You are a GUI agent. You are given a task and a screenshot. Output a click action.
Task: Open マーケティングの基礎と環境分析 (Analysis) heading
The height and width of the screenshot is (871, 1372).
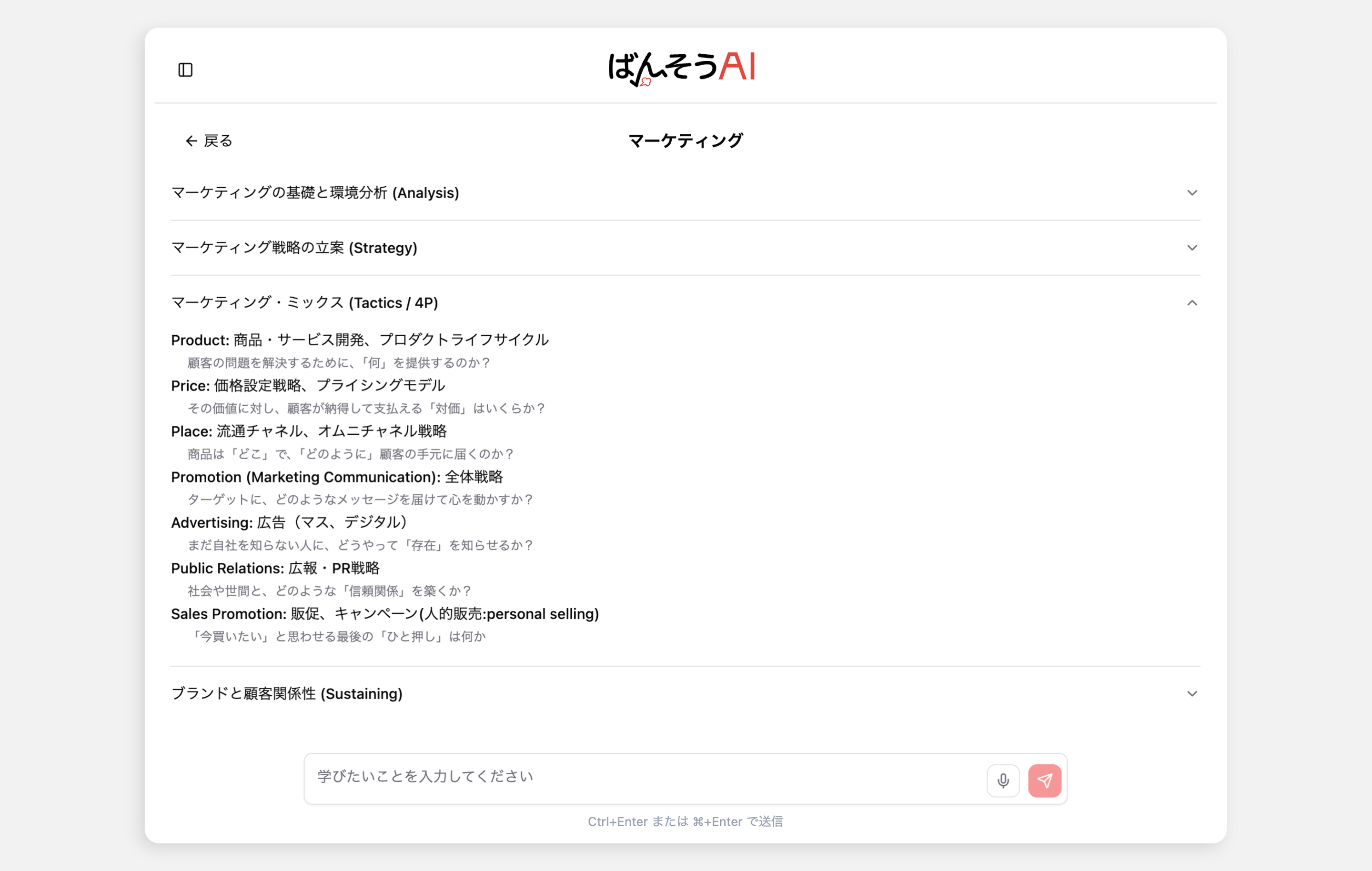tap(315, 193)
